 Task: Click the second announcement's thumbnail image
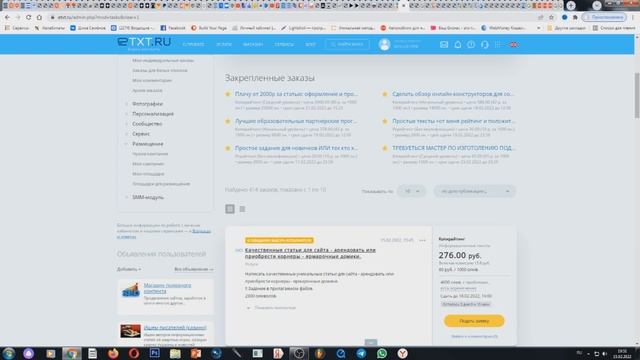tap(130, 331)
